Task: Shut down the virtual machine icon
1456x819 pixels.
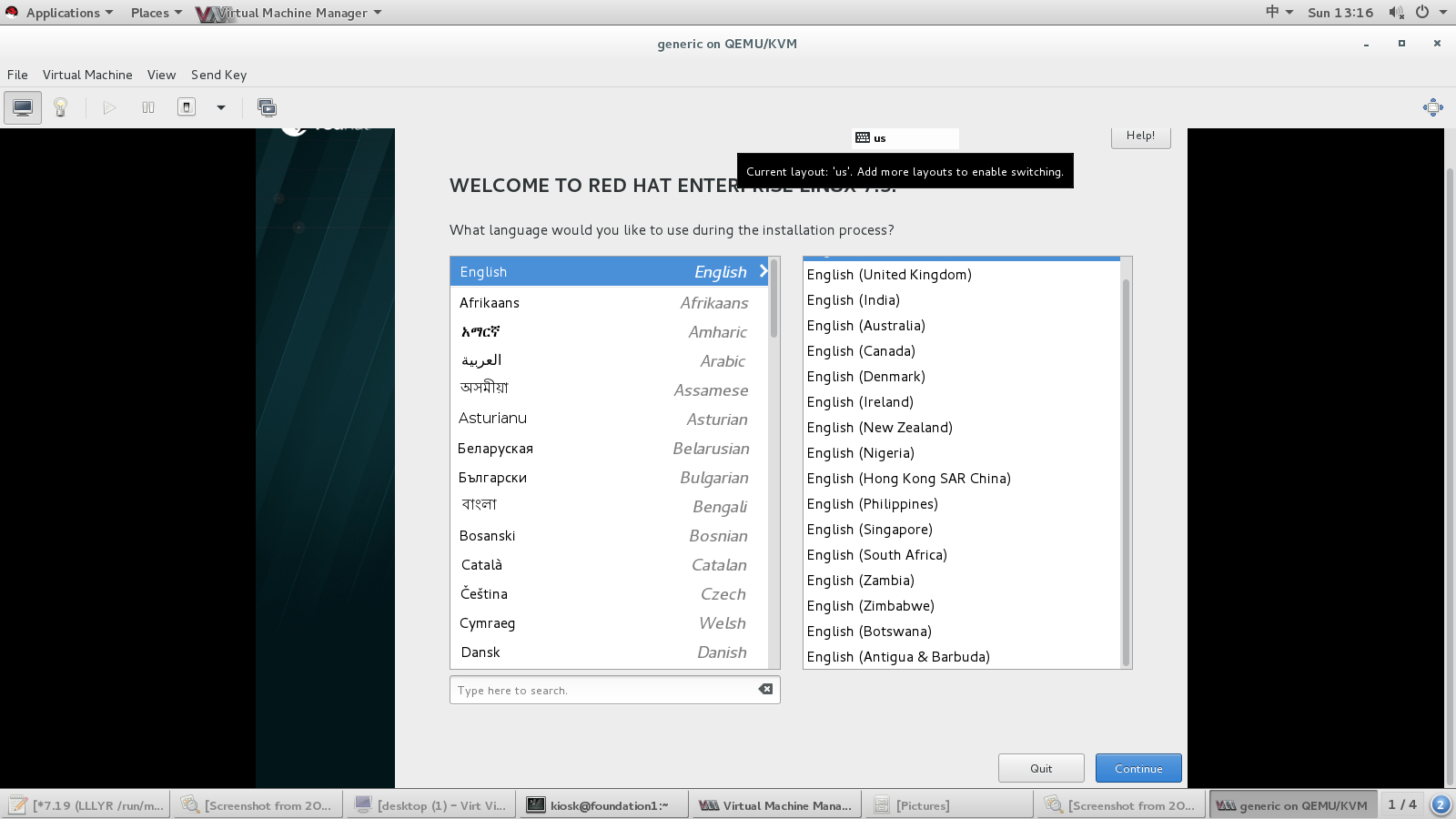Action: coord(187,107)
